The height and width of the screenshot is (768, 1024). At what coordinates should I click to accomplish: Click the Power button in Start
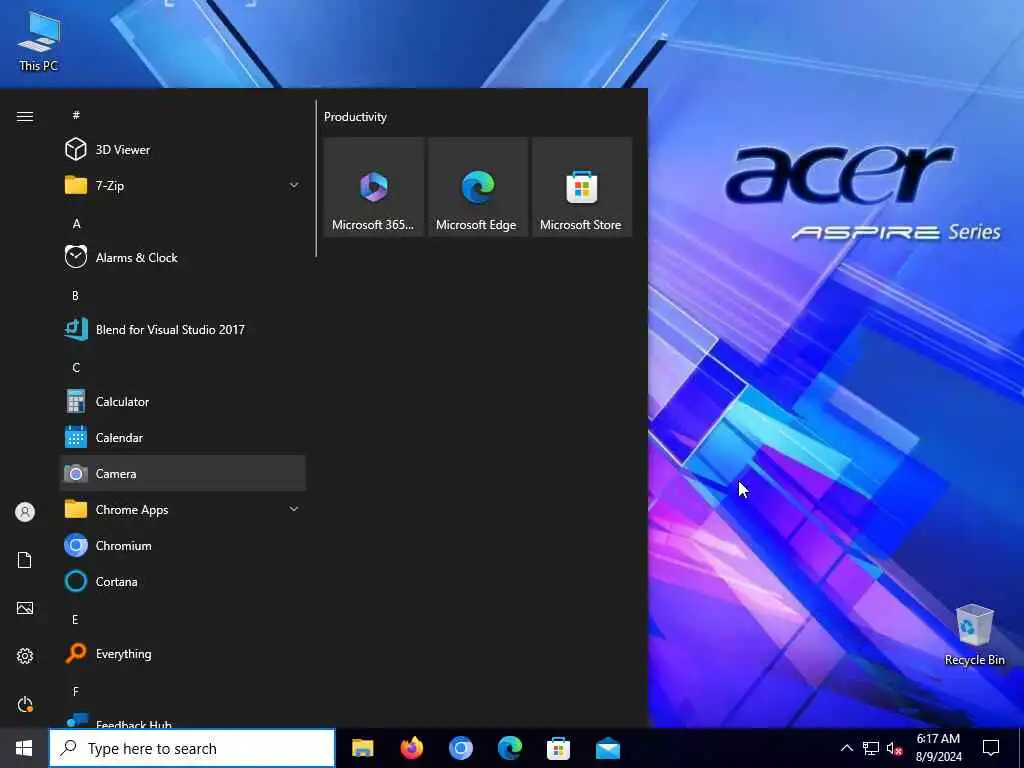25,704
